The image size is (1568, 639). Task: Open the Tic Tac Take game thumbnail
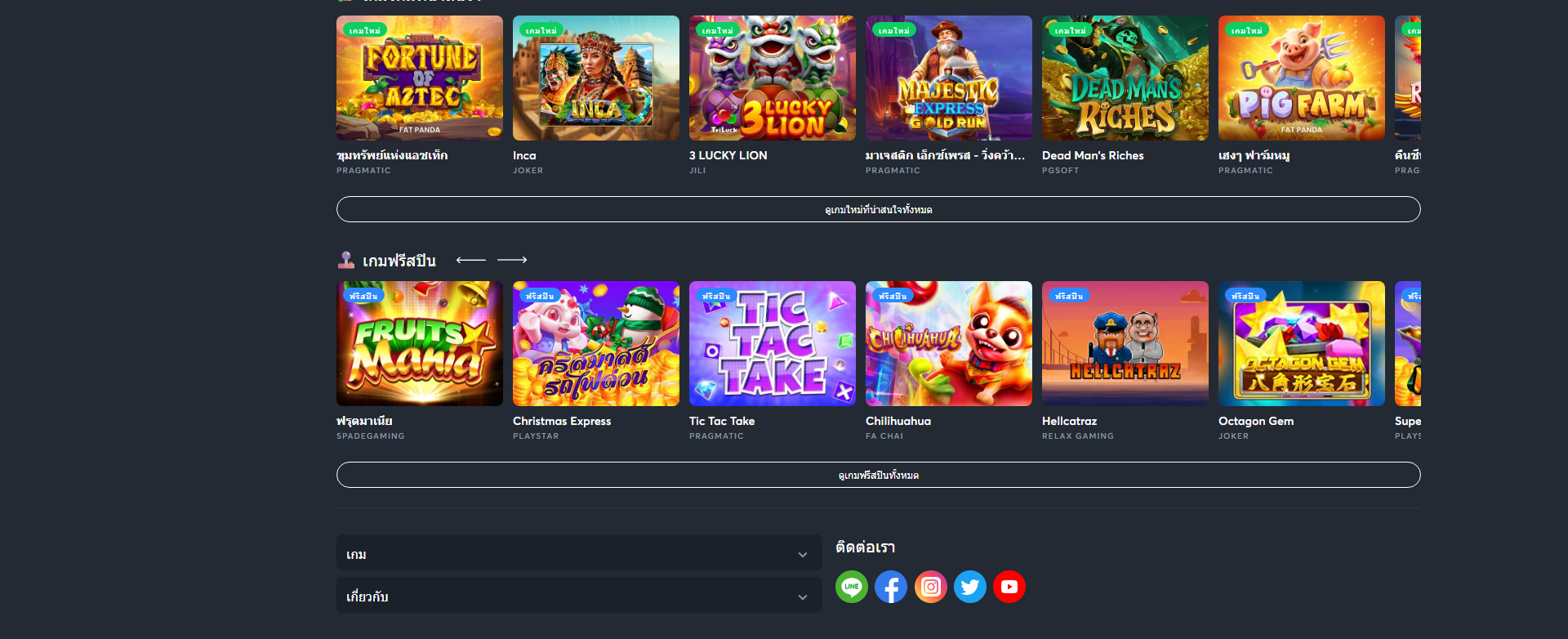[x=773, y=343]
